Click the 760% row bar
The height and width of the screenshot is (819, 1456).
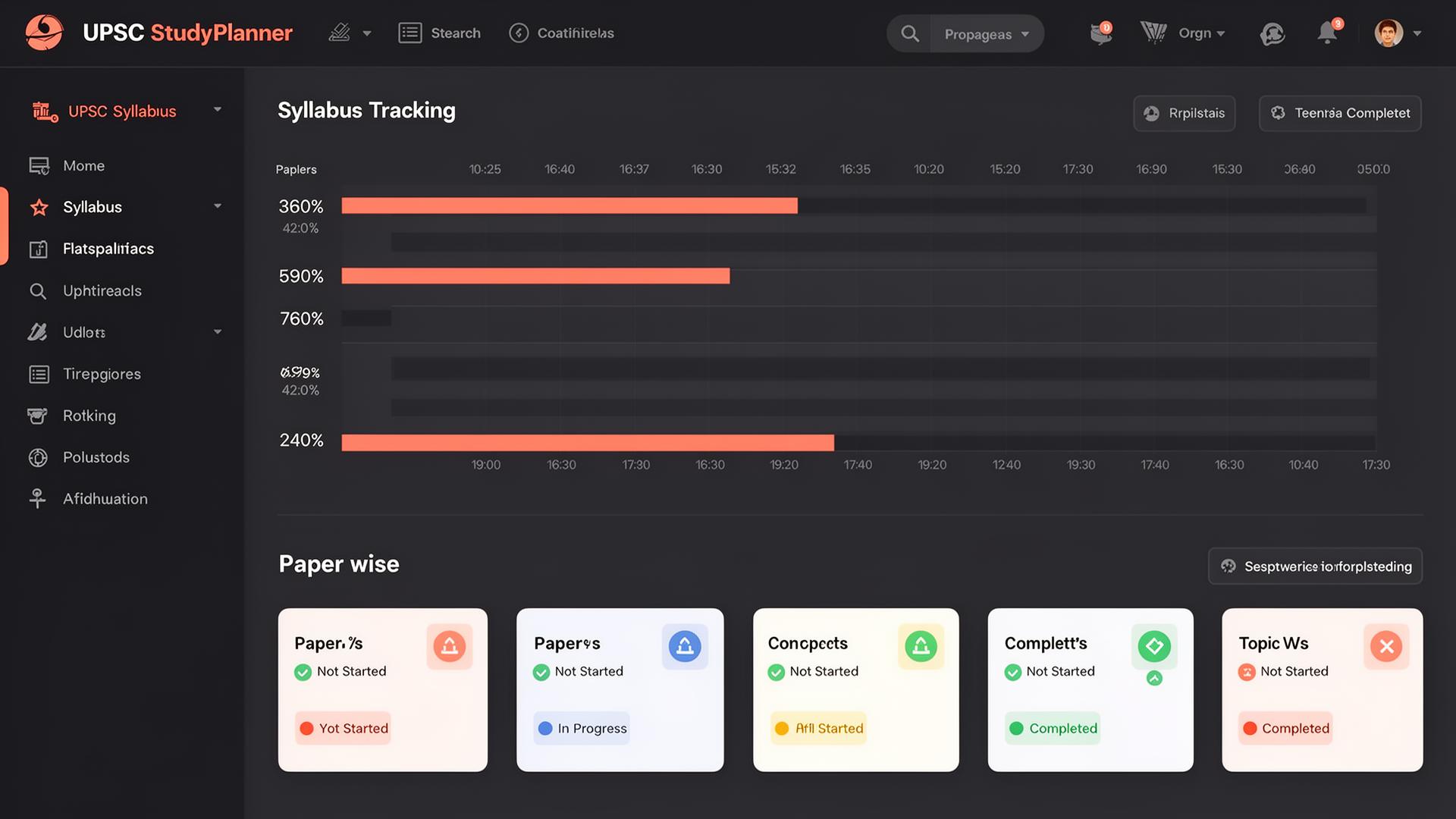pos(366,318)
